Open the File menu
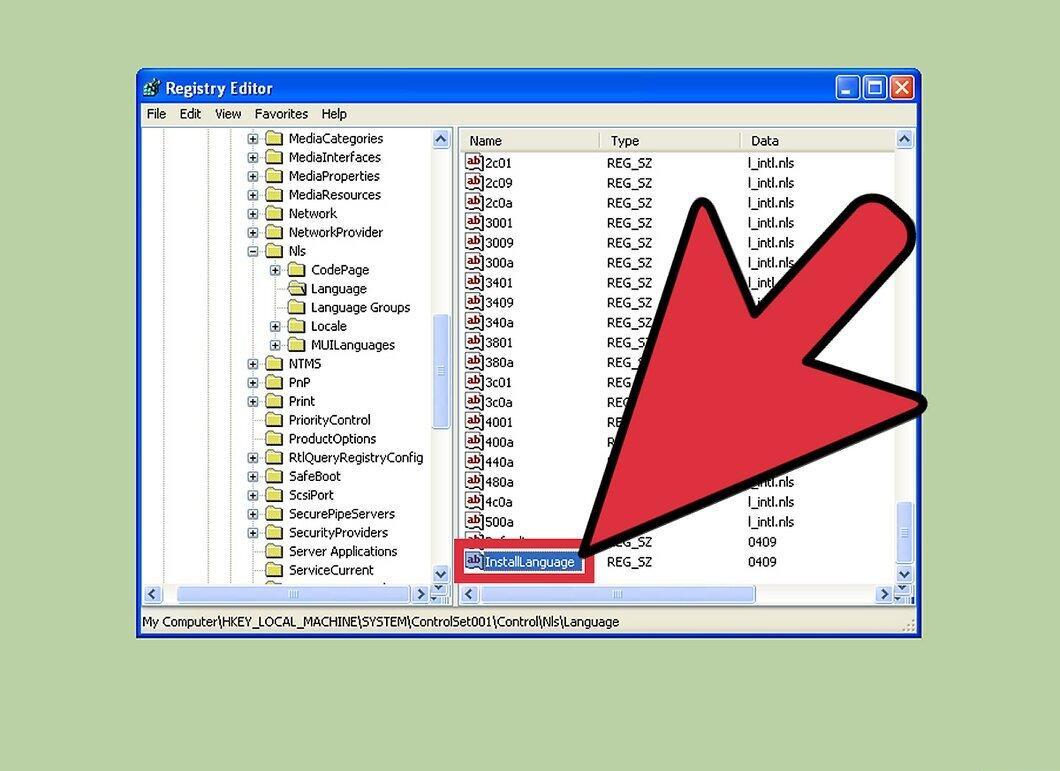The width and height of the screenshot is (1060, 771). 156,114
